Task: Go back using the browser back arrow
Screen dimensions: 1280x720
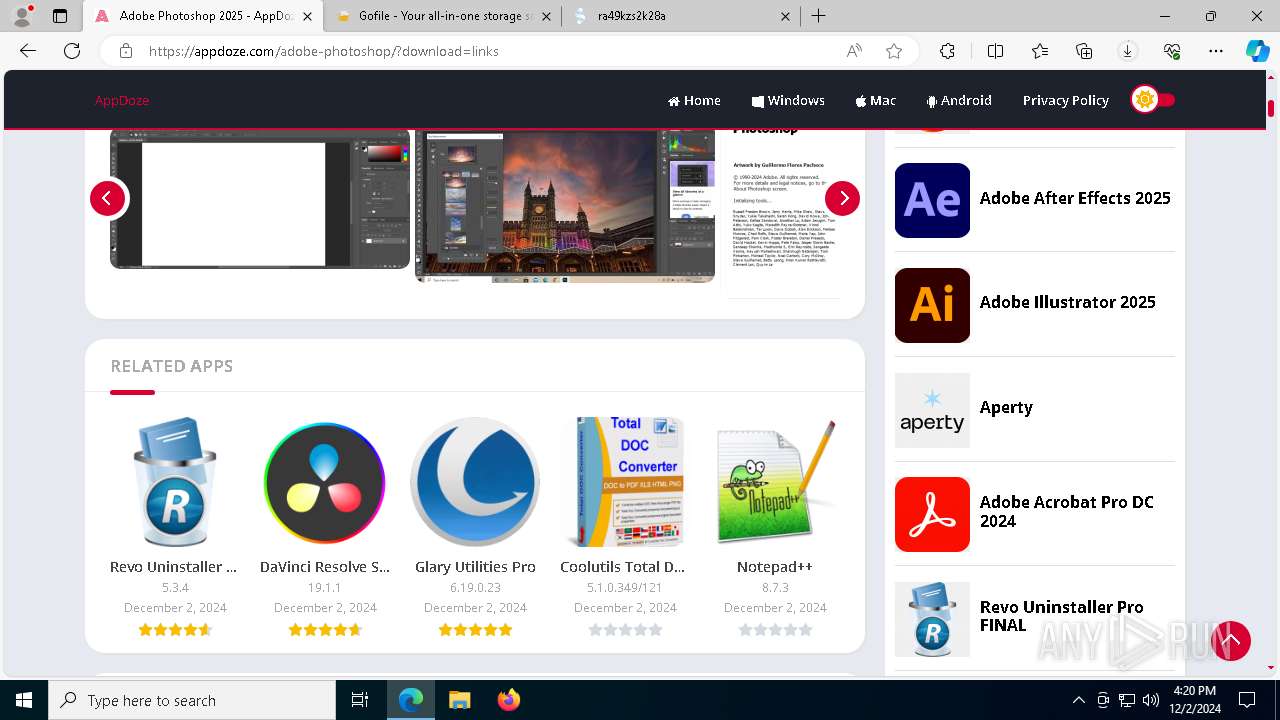Action: [28, 51]
